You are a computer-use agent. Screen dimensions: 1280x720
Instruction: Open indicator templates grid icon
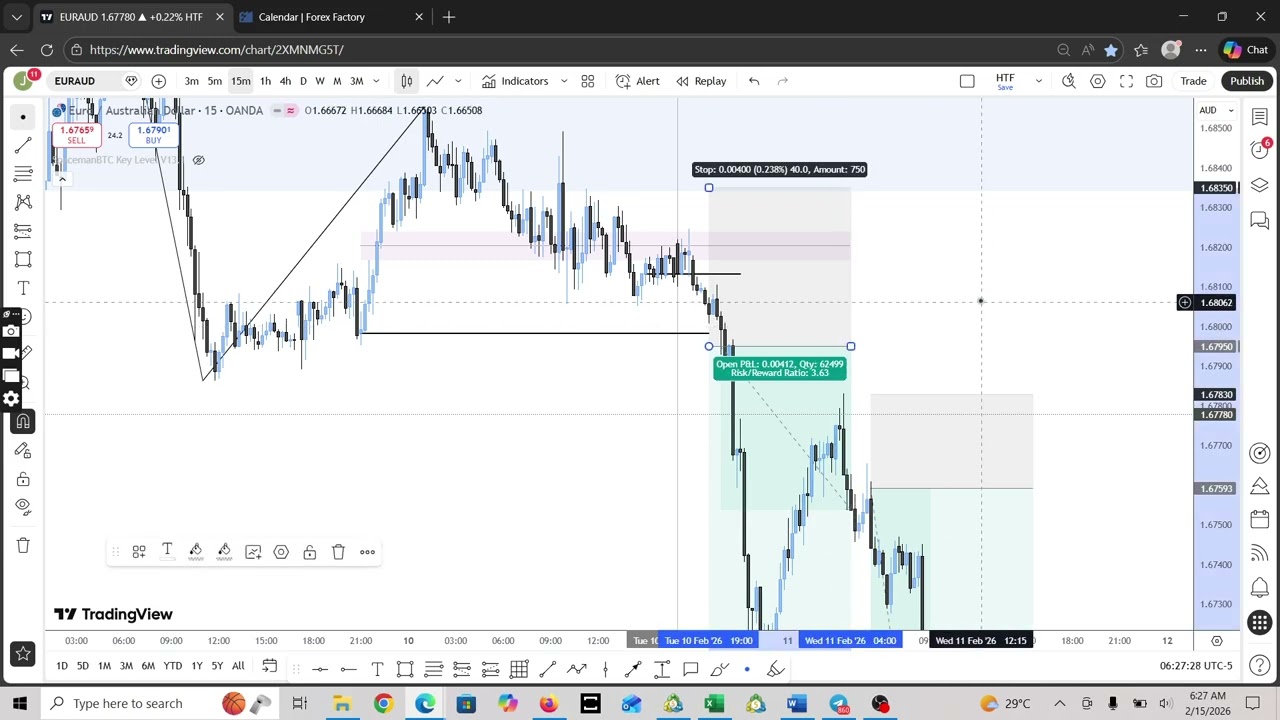588,81
